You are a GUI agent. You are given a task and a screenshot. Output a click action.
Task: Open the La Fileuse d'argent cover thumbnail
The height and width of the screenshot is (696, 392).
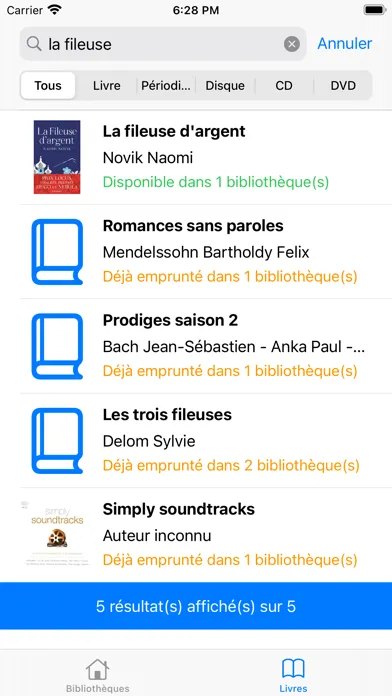57,157
